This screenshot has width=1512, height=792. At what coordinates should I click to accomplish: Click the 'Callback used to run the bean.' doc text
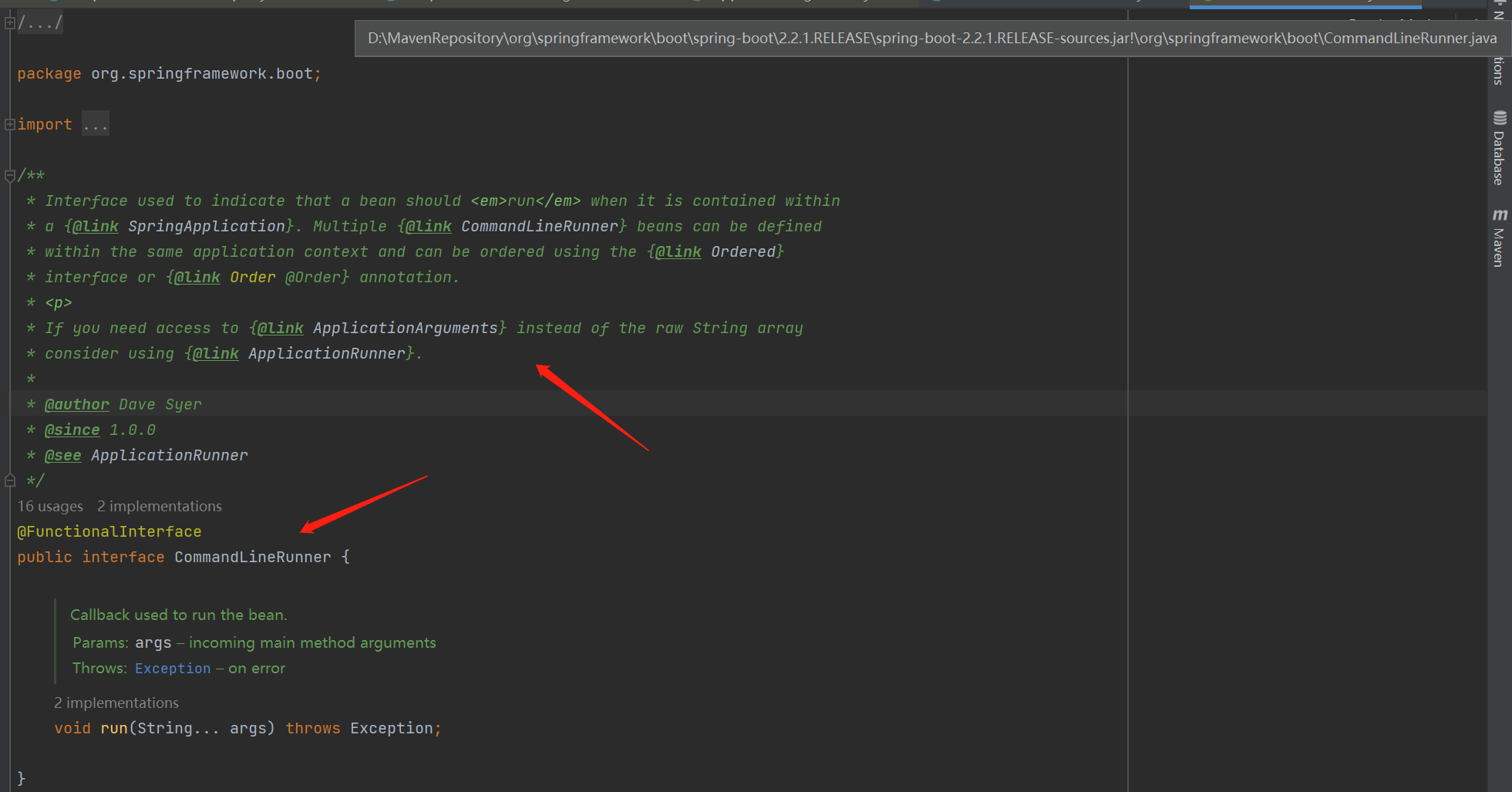(x=179, y=615)
